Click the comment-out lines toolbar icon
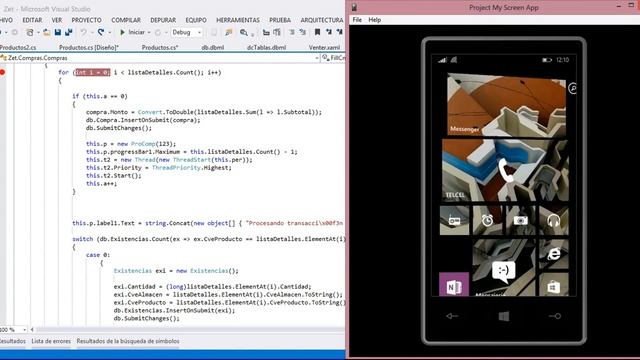 pyautogui.click(x=292, y=32)
